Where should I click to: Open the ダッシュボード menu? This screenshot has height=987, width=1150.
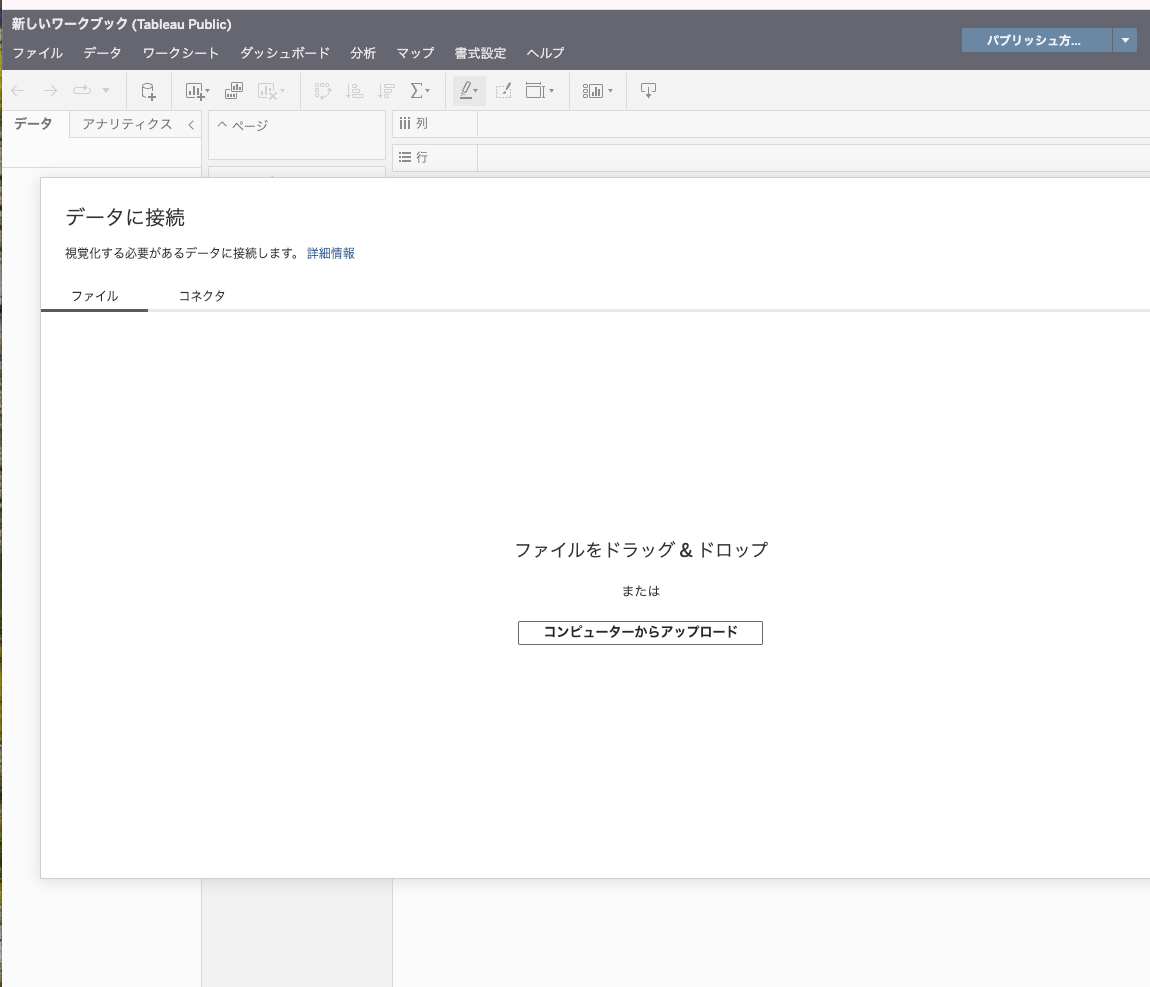285,53
